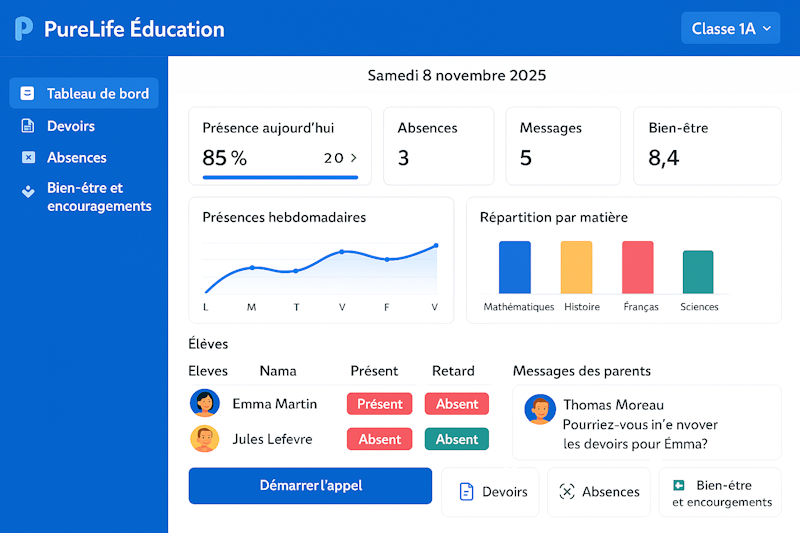Click the Absences icon in sidebar

(x=28, y=158)
